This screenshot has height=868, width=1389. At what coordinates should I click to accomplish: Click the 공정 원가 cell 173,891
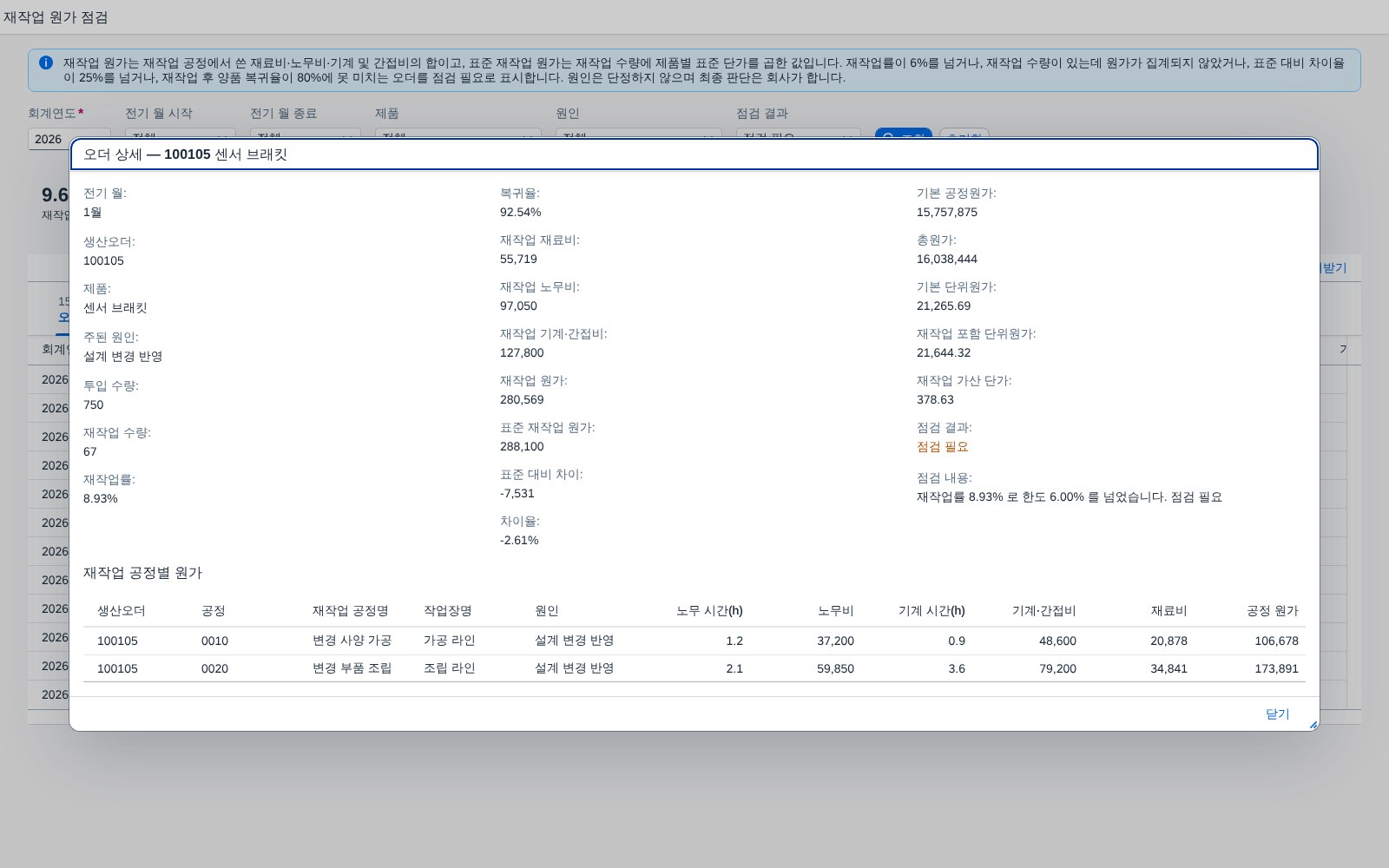pyautogui.click(x=1276, y=668)
